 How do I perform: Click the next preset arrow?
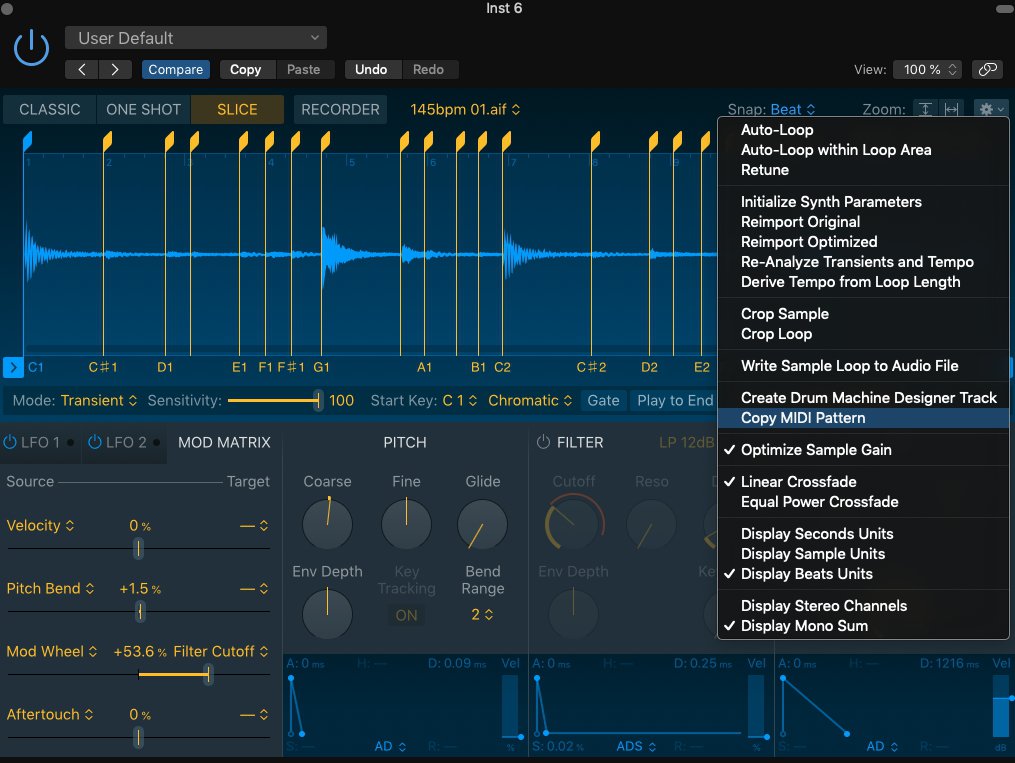(x=115, y=69)
